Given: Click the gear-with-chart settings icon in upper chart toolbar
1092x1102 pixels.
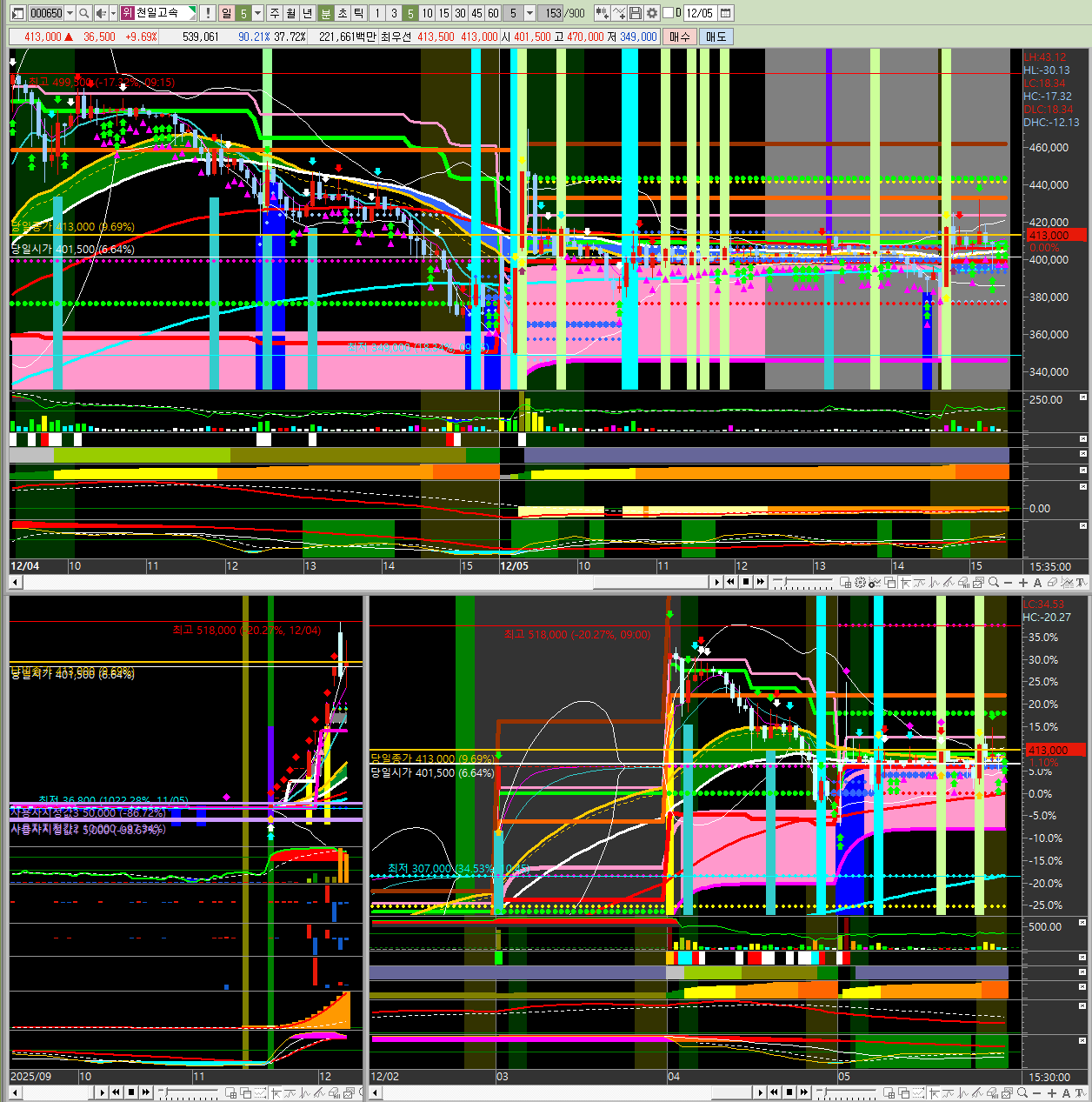Looking at the screenshot, I should [x=875, y=583].
